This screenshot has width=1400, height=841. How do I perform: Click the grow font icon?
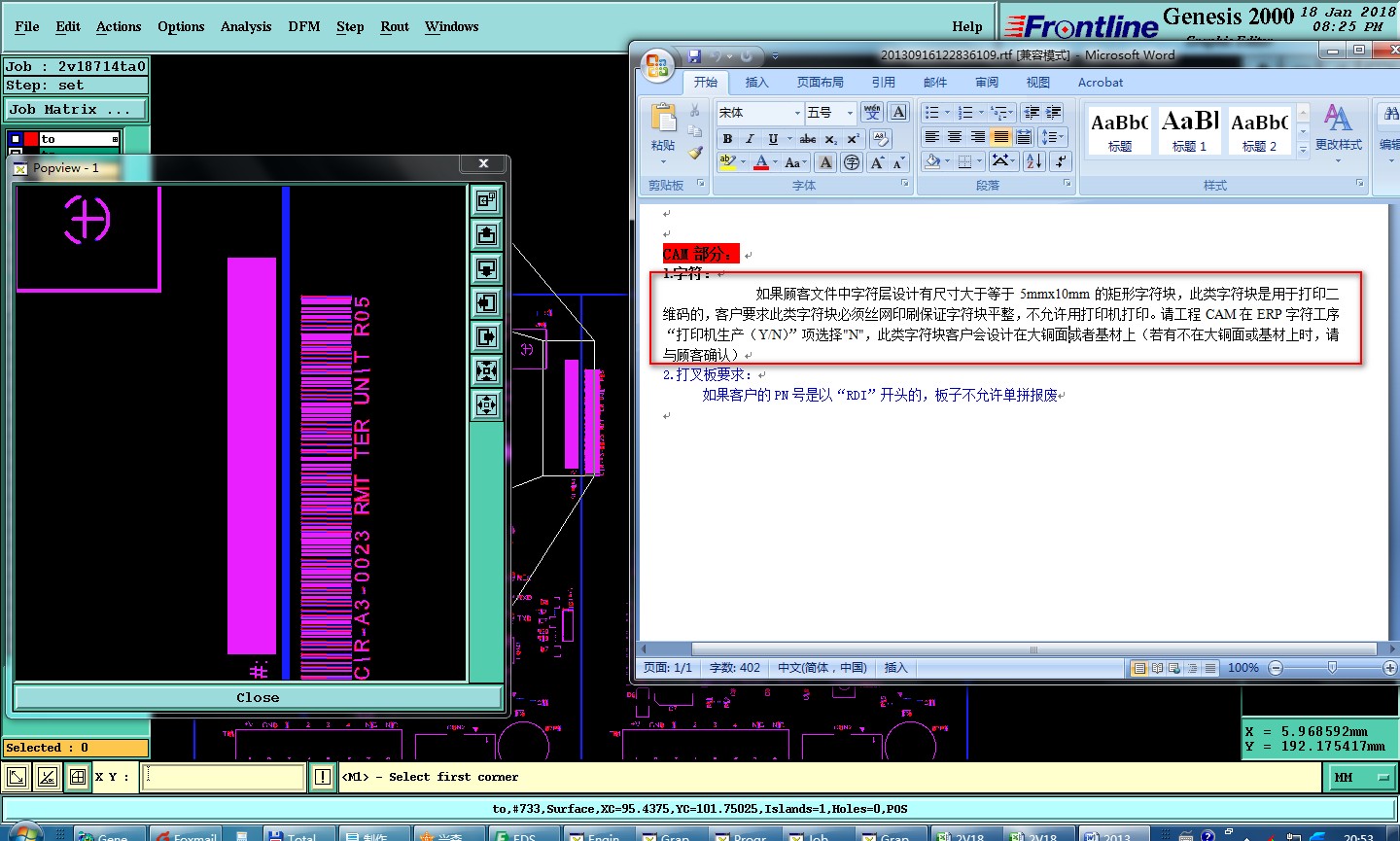tap(877, 162)
